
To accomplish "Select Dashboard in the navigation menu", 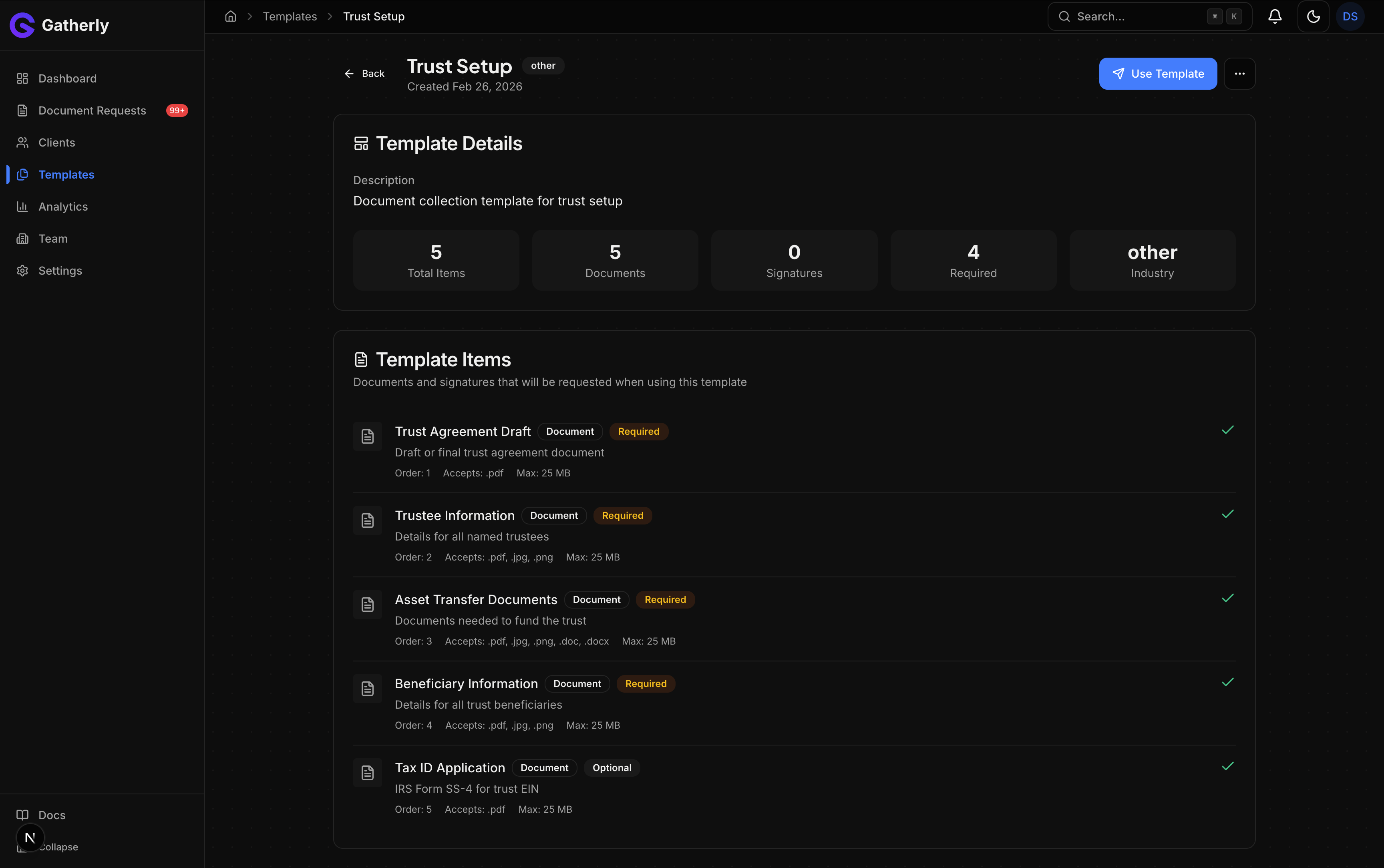I will click(x=67, y=78).
